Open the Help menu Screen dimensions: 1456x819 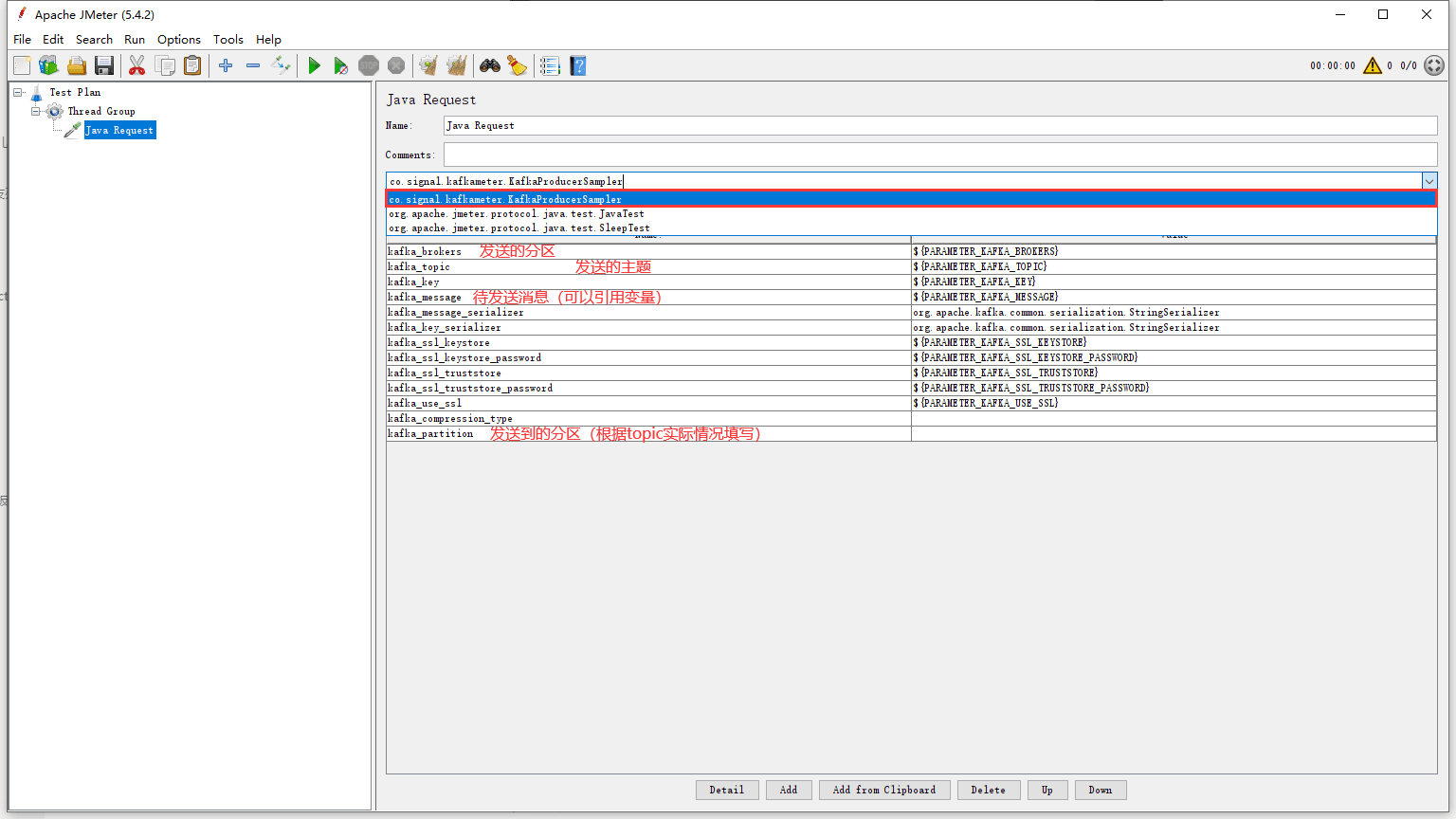268,39
